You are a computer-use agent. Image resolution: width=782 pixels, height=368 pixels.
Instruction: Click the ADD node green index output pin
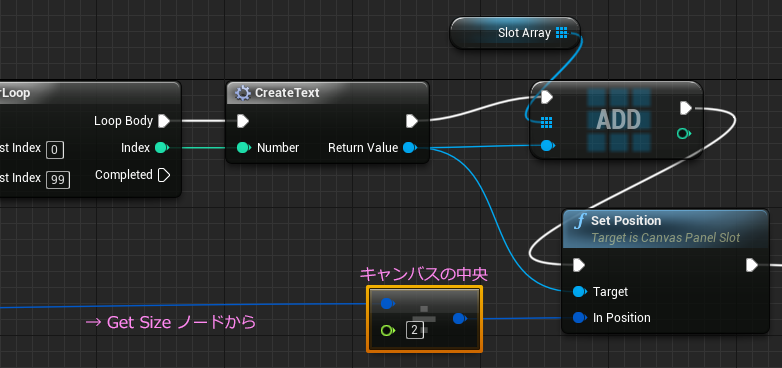click(684, 133)
